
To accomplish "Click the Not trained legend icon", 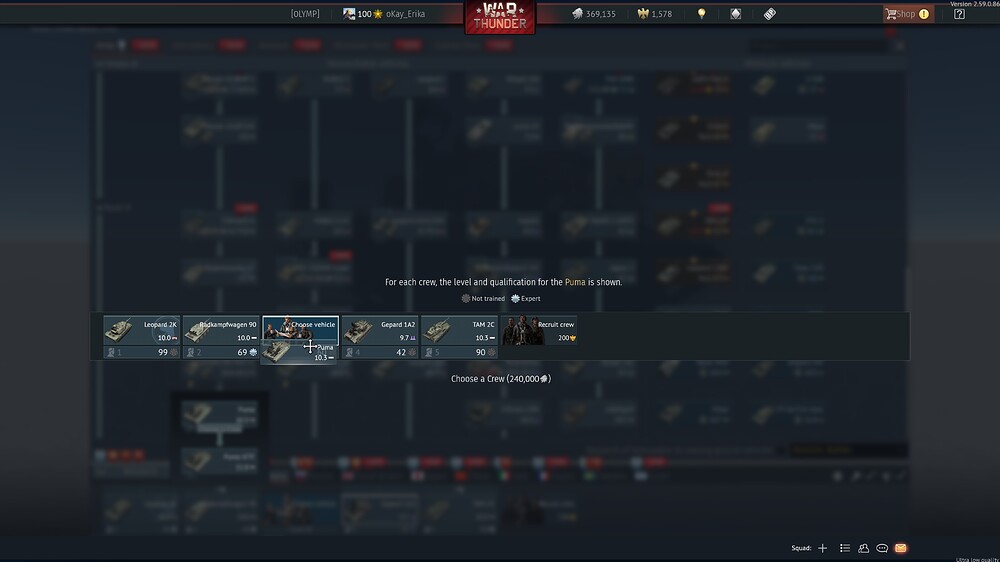I will point(466,299).
